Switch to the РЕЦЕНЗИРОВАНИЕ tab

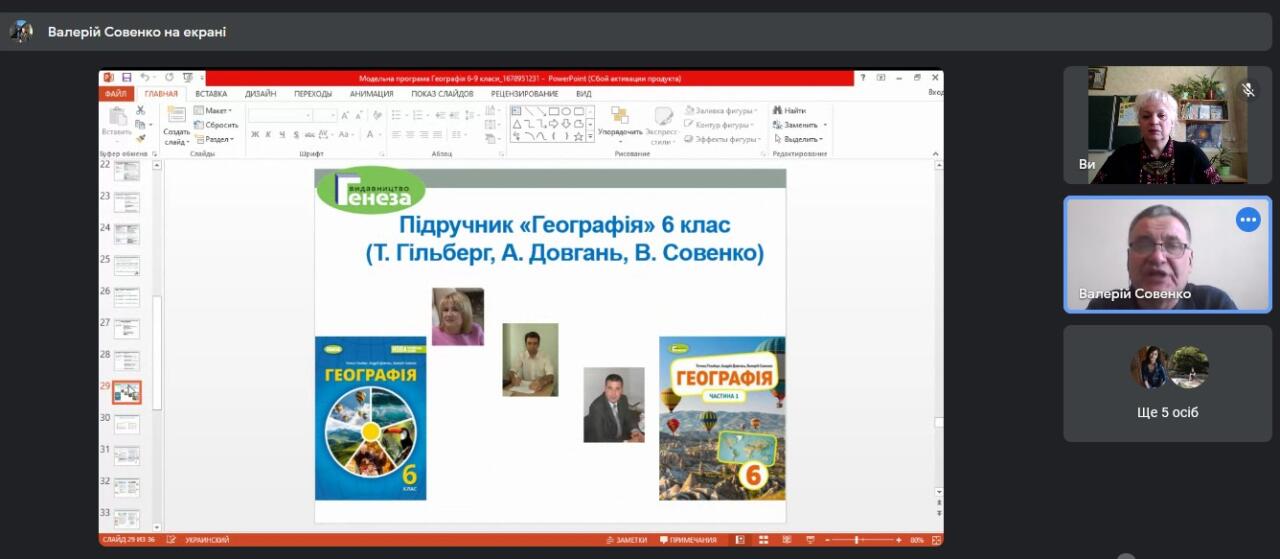tap(524, 94)
